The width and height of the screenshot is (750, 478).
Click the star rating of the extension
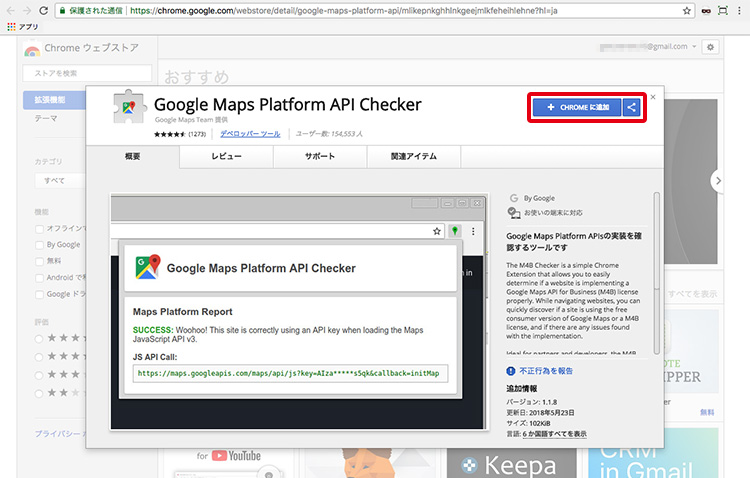click(x=169, y=134)
